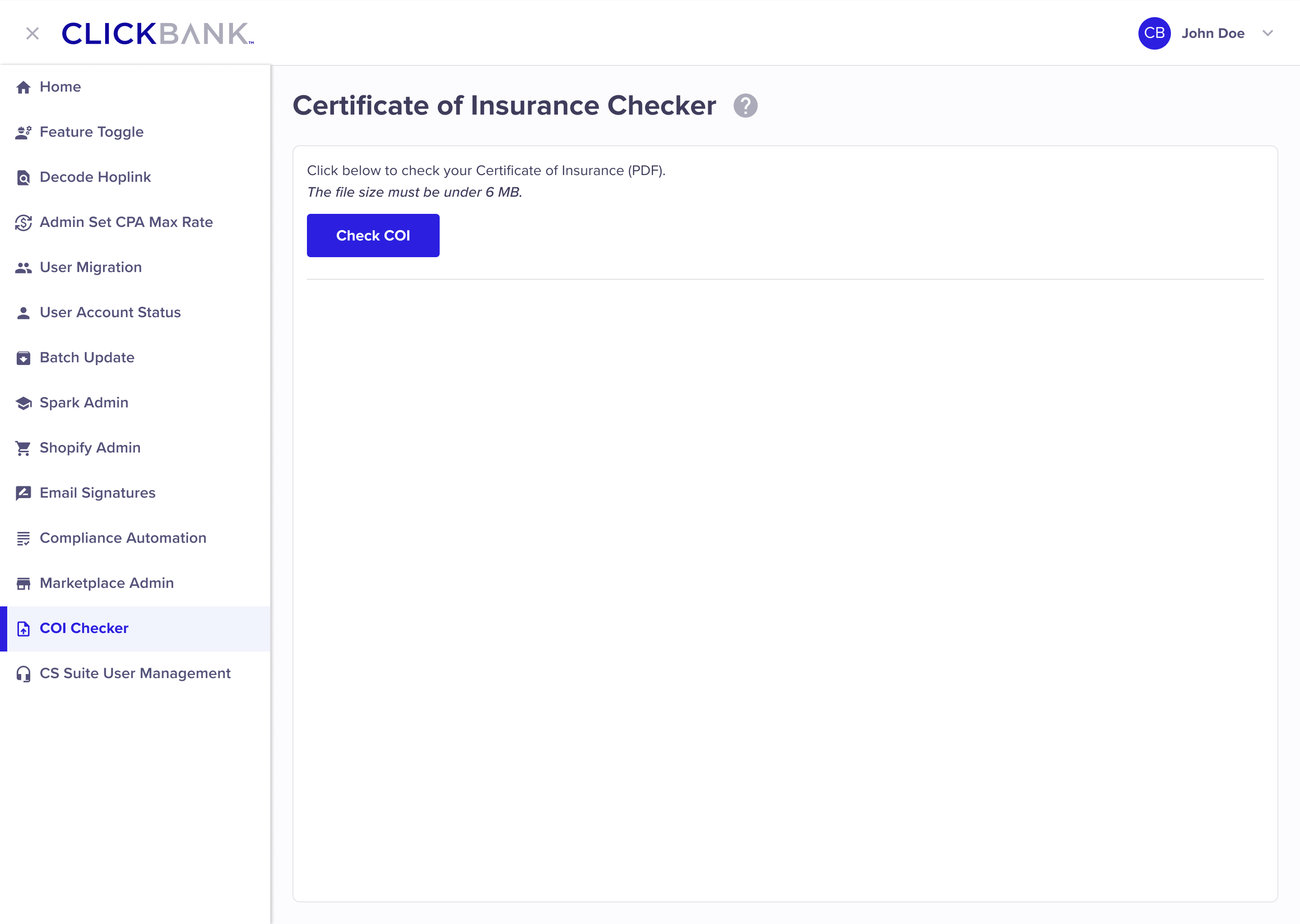
Task: Open Batch Update from the sidebar
Action: point(87,357)
